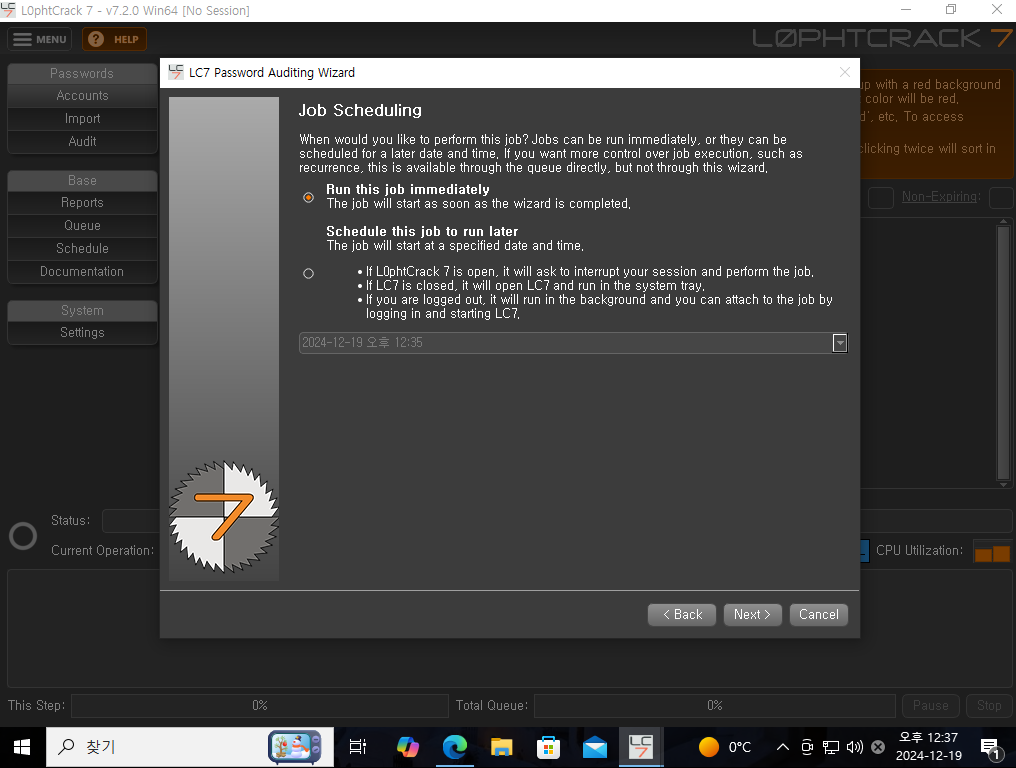Click the This Step progress bar
The image size is (1016, 768).
(260, 706)
